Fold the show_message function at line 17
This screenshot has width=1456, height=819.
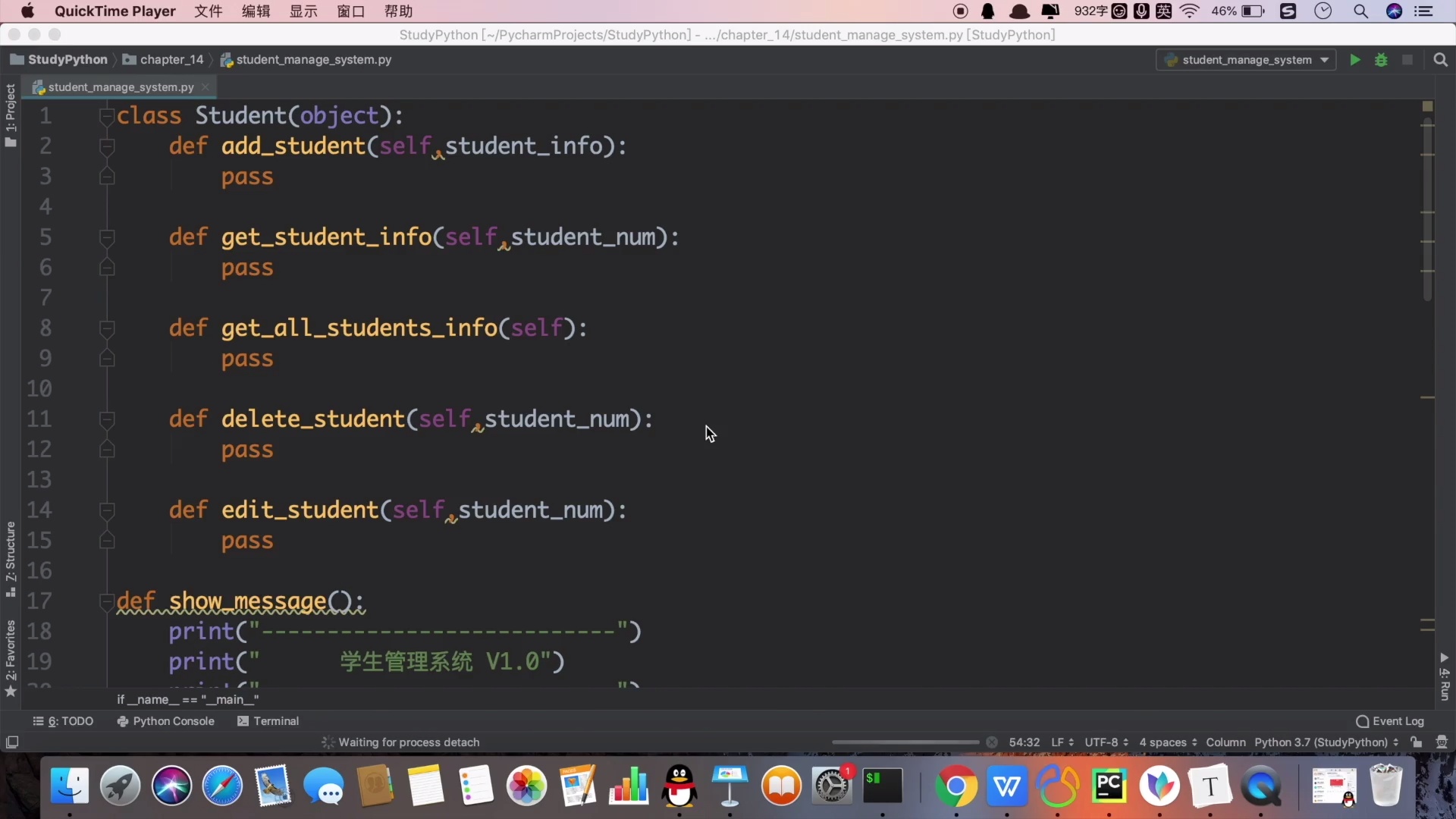click(x=107, y=602)
